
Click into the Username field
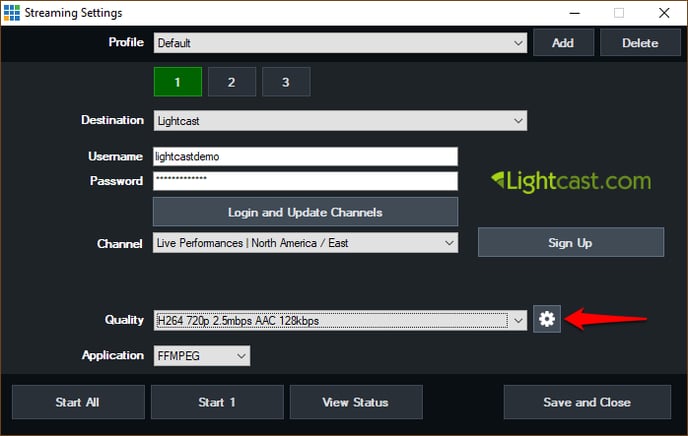(305, 157)
